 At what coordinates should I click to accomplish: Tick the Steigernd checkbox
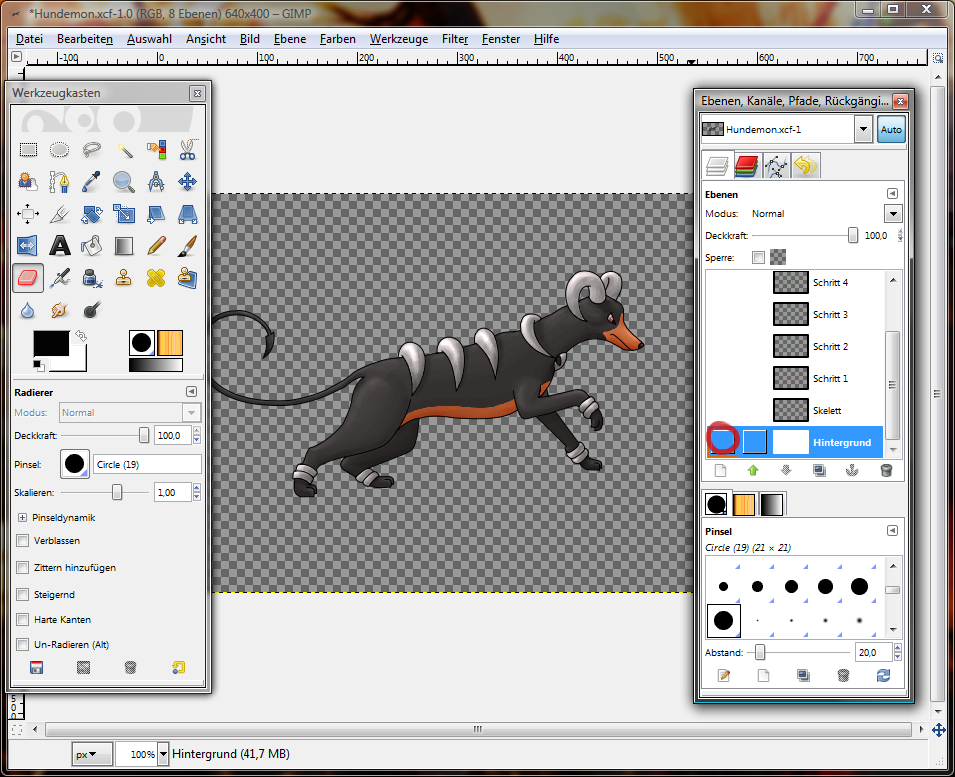click(x=23, y=594)
